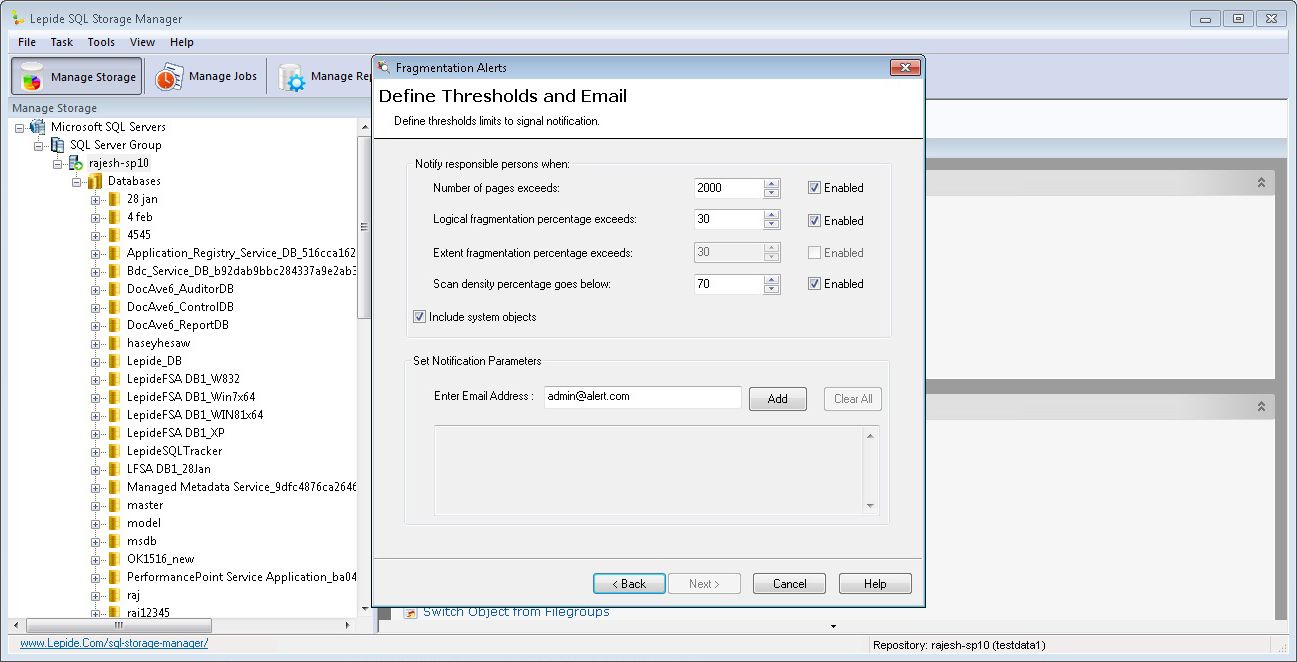Collapse the SQL Server Group node
The image size is (1297, 662).
coord(39,145)
